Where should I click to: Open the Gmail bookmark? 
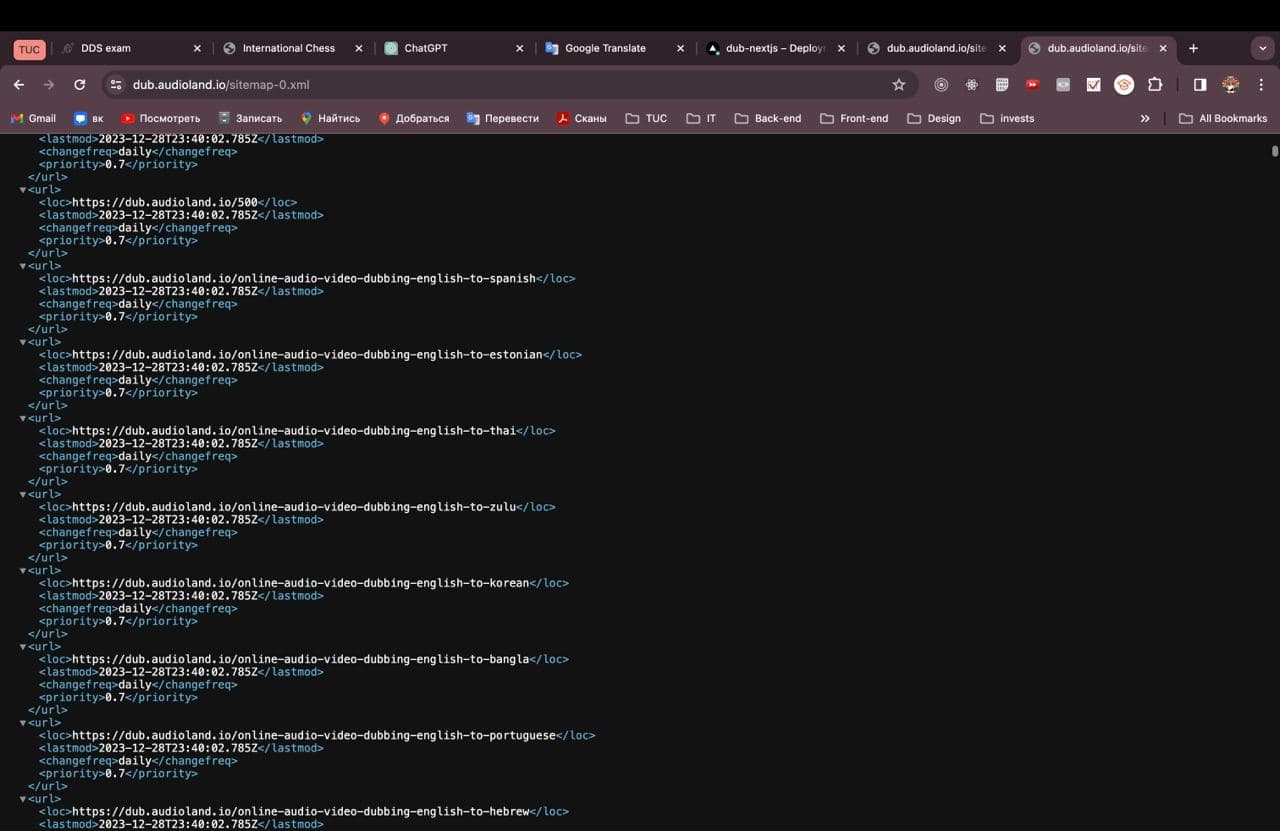tap(33, 118)
